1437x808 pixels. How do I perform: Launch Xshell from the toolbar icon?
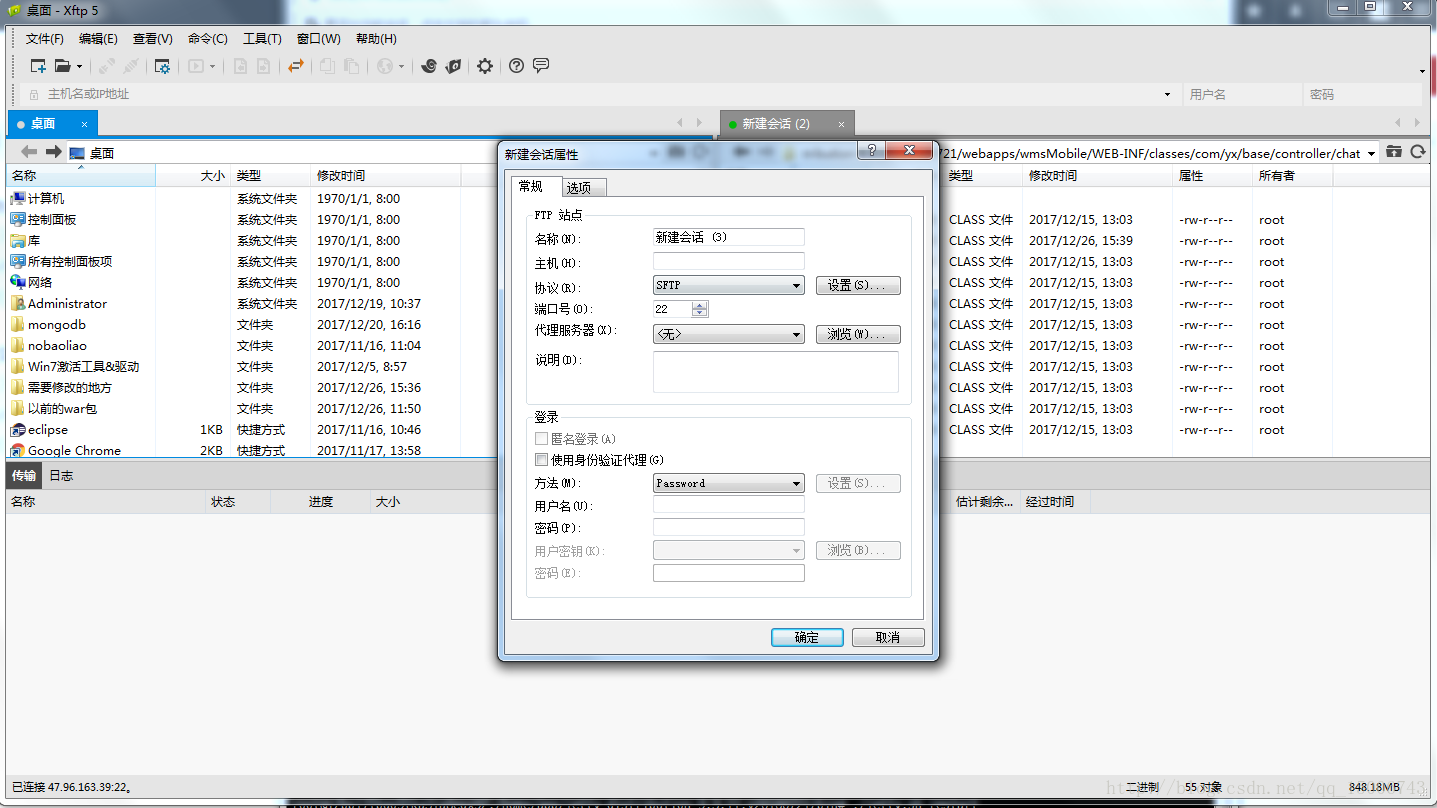(x=429, y=66)
